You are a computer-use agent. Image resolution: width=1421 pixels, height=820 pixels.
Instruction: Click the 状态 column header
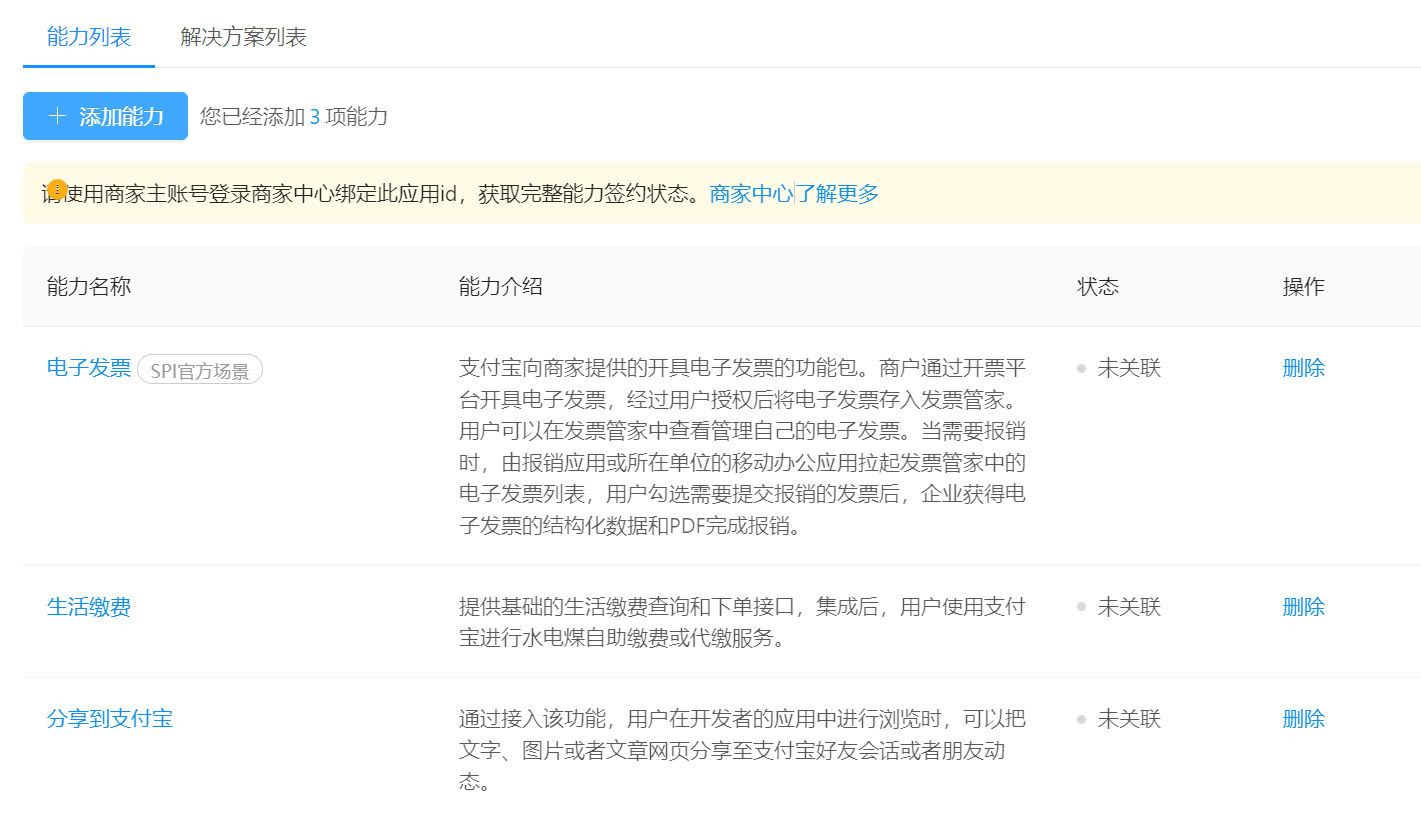point(1098,286)
